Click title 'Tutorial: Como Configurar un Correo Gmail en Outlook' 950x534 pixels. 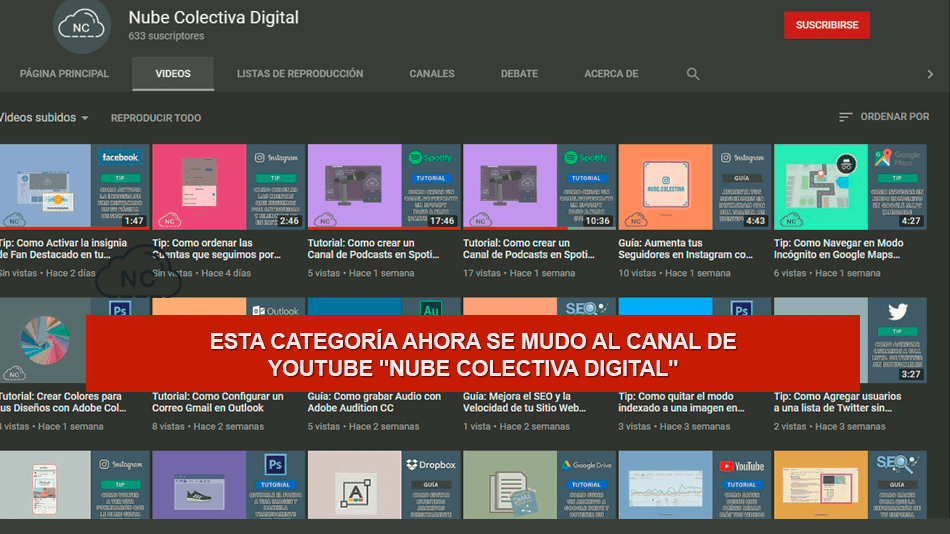(x=218, y=402)
